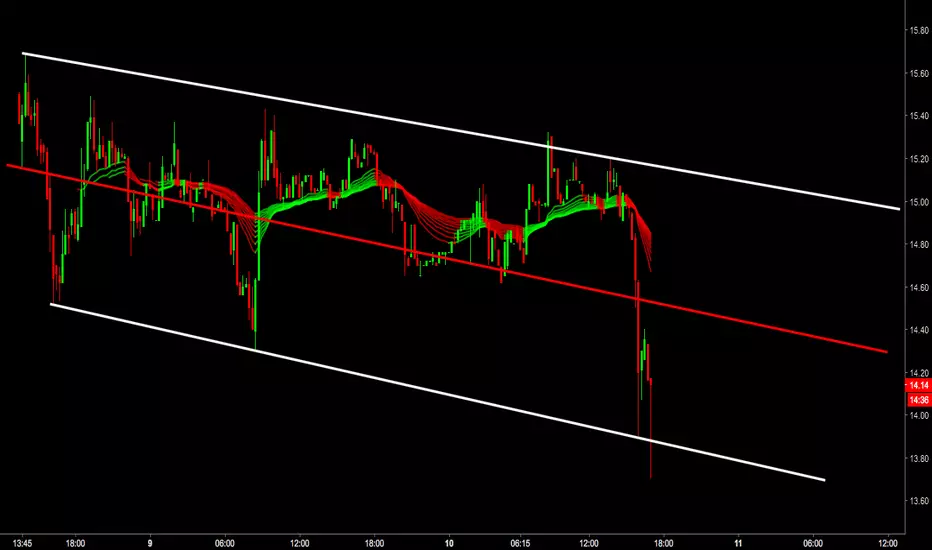The height and width of the screenshot is (550, 932).
Task: Click the 14.00 price axis label
Action: click(x=919, y=416)
